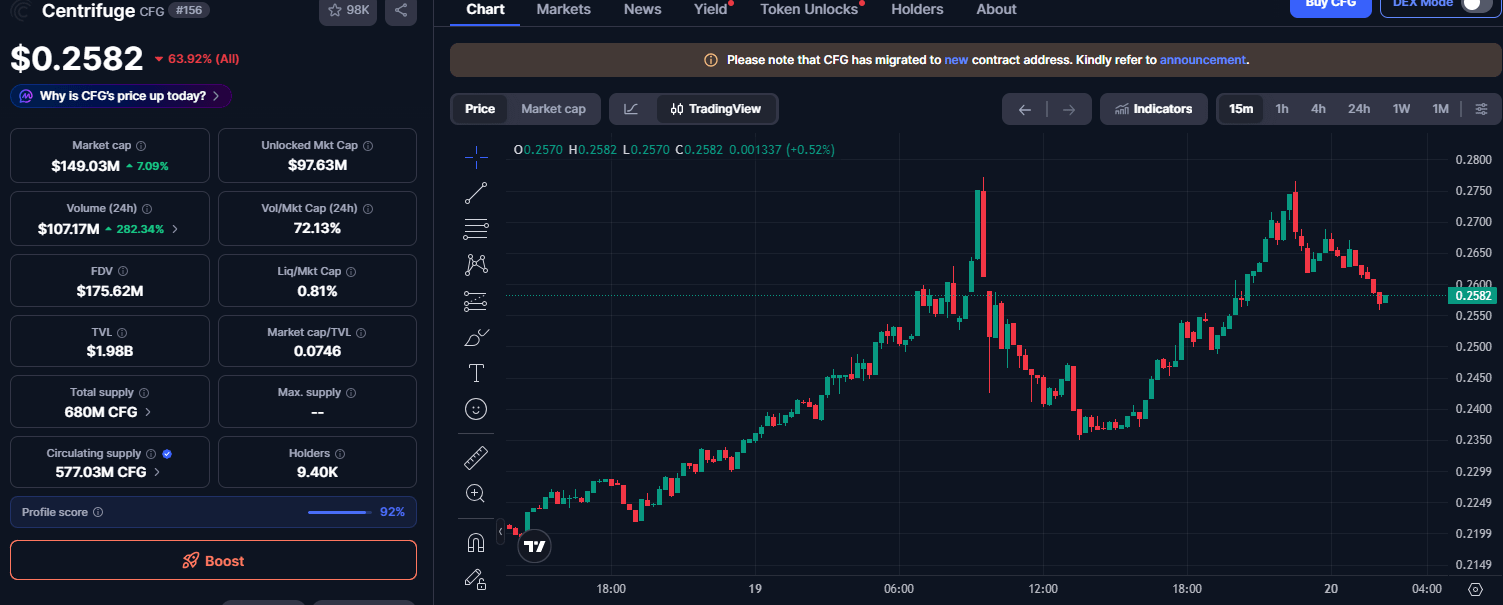Collapse drawing toolbar side arrow
Screen dimensions: 1503x605
[500, 534]
